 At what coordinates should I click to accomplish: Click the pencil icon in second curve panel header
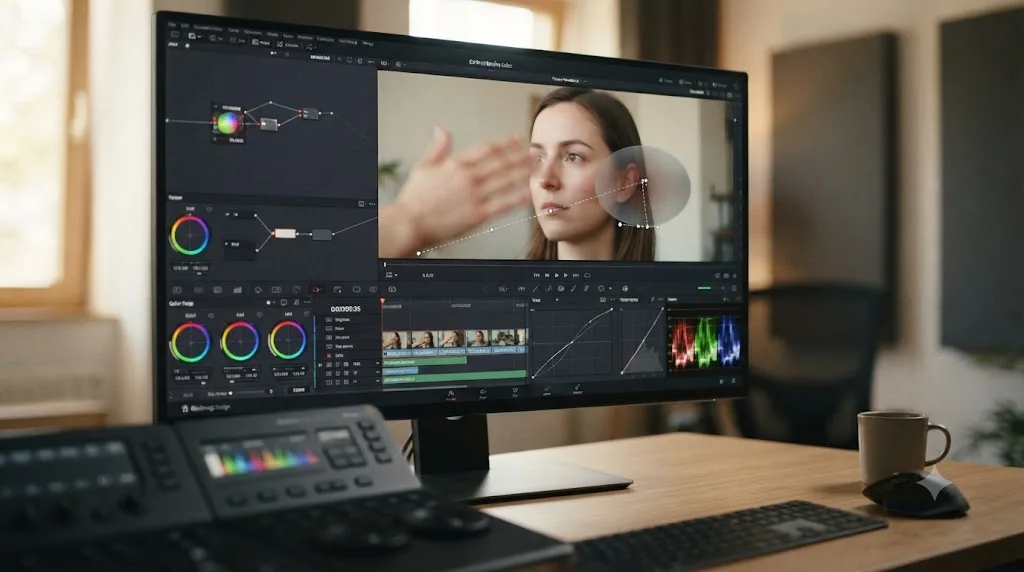652,300
